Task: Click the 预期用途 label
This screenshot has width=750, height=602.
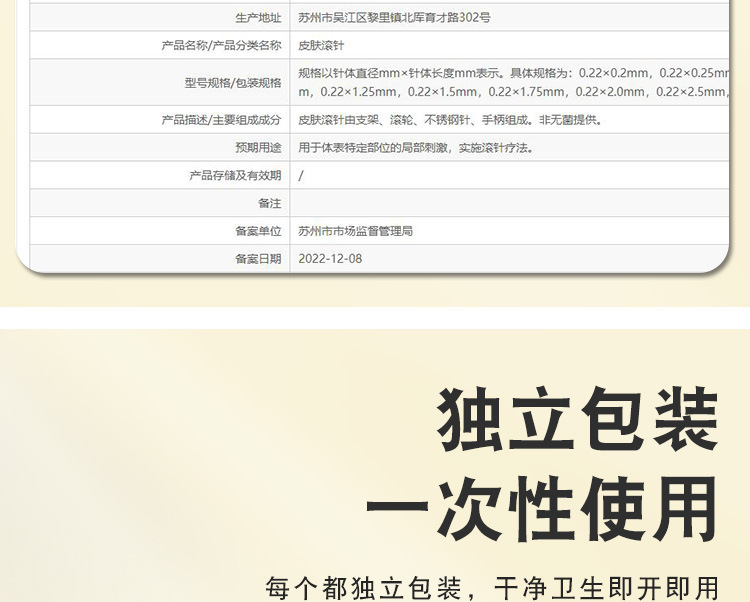Action: pos(258,147)
